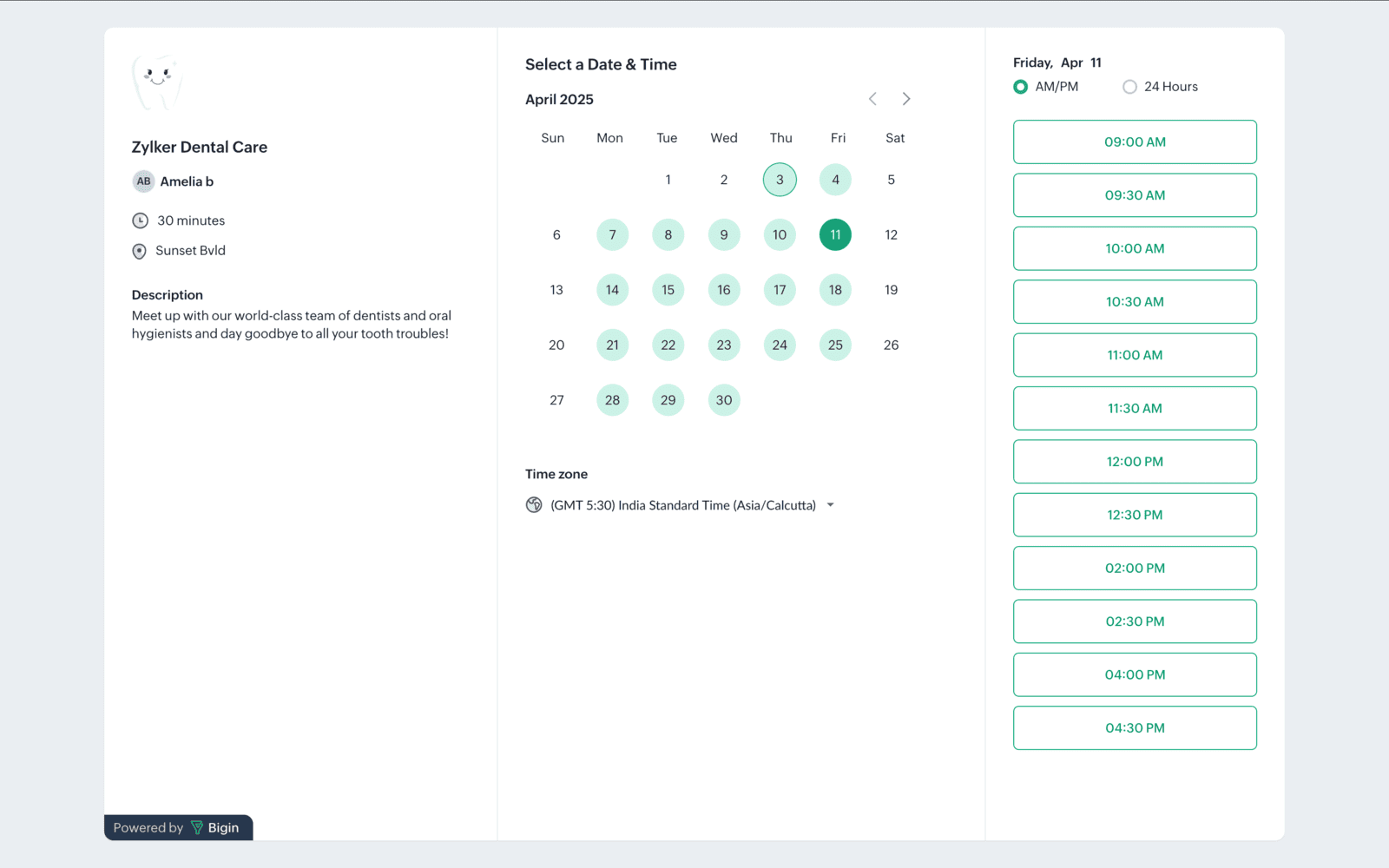Choose the 09:00 AM time slot
Viewport: 1389px width, 868px height.
pyautogui.click(x=1135, y=142)
